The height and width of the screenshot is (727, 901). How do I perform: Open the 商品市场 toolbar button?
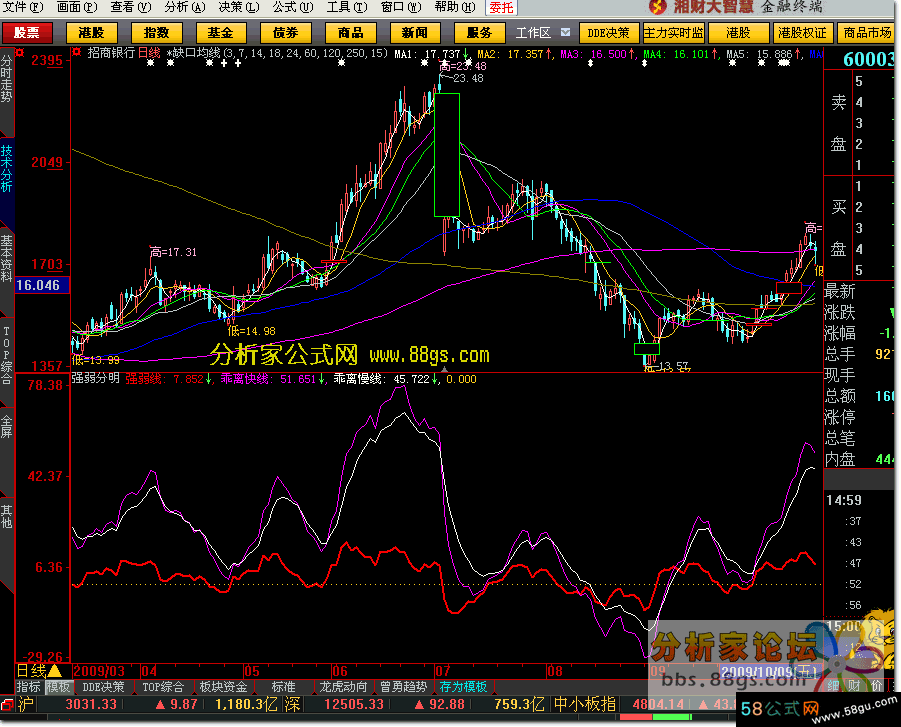coord(867,33)
